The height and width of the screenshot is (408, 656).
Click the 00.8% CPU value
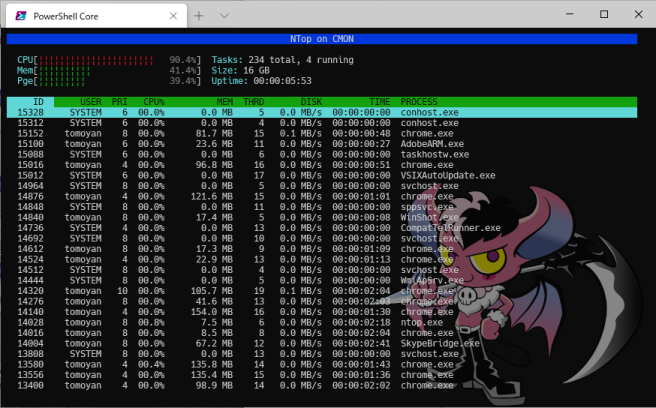[x=151, y=322]
